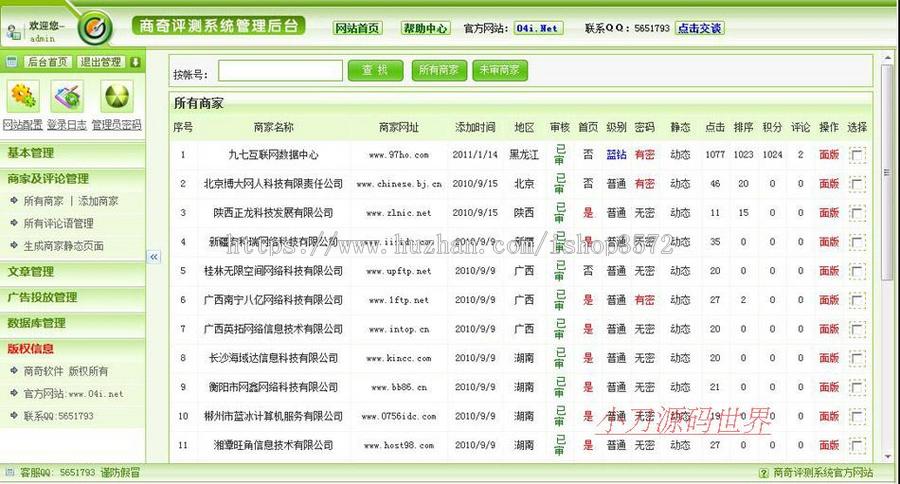Open the 管理员密码 admin password icon
The width and height of the screenshot is (900, 484).
[x=117, y=96]
